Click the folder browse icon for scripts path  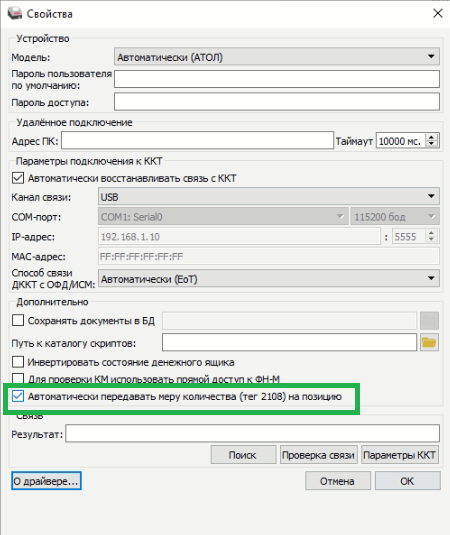[x=429, y=342]
